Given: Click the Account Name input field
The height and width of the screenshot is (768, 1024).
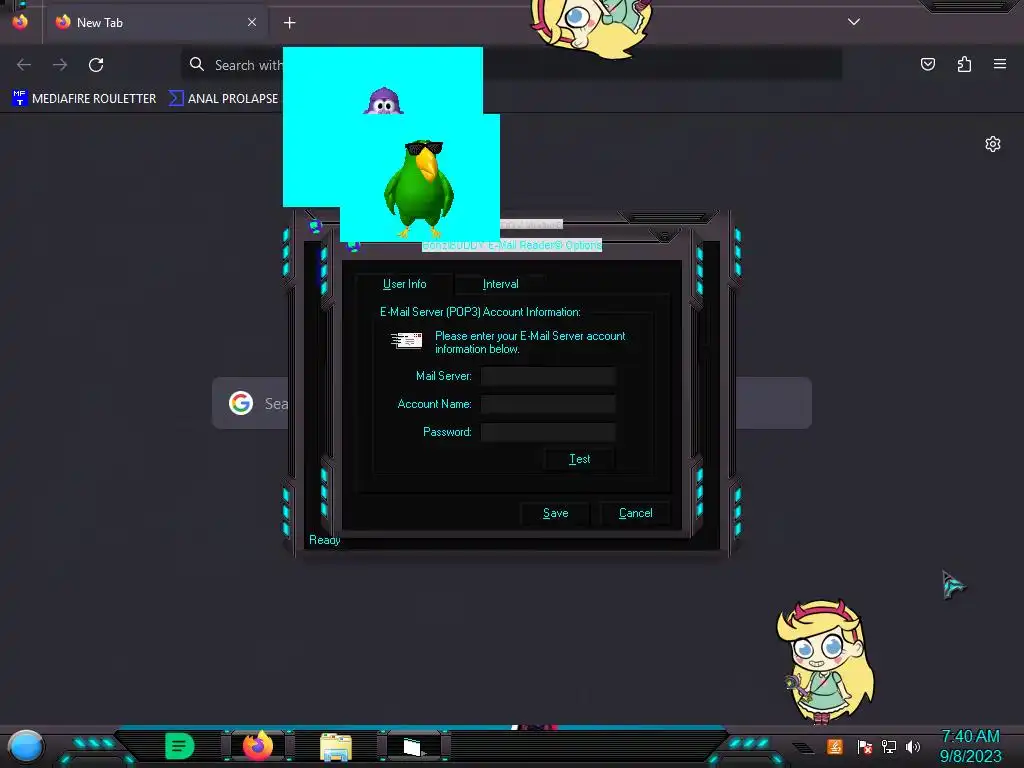Looking at the screenshot, I should (x=548, y=404).
